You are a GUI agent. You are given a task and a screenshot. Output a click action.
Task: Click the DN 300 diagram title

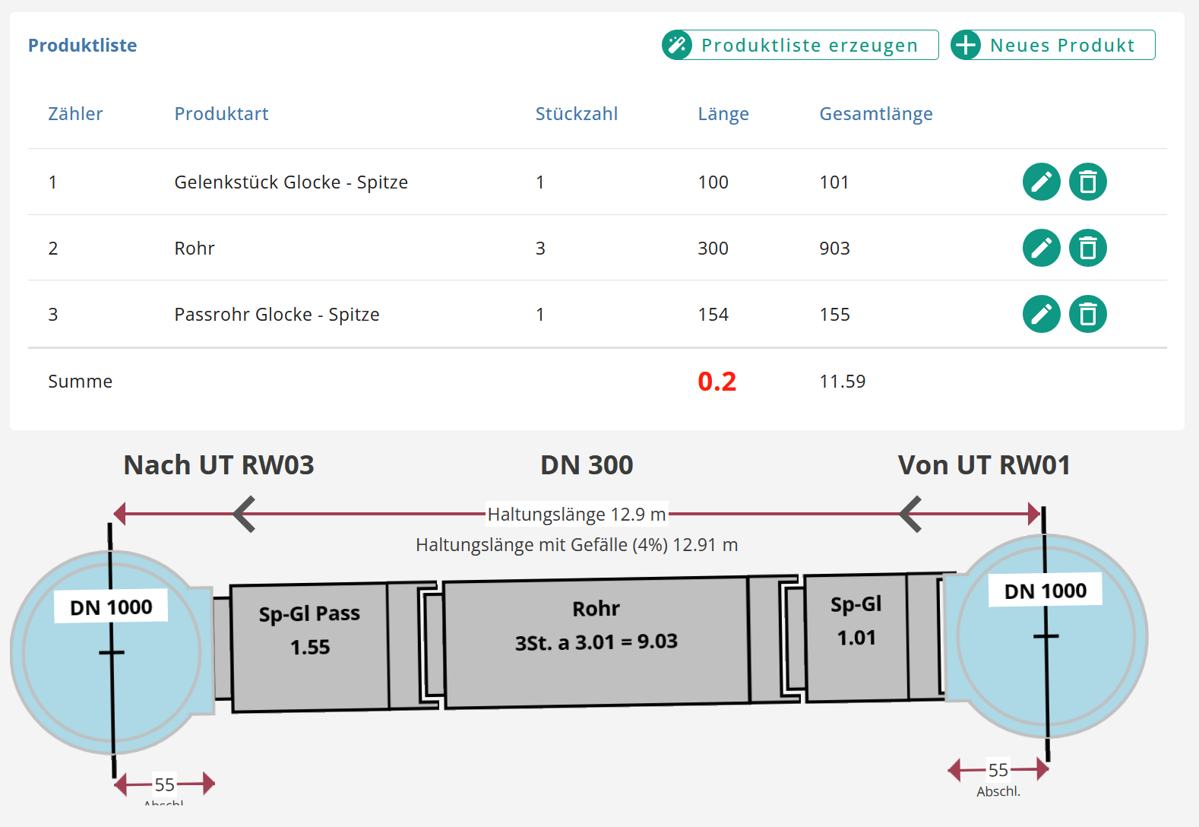[x=587, y=465]
